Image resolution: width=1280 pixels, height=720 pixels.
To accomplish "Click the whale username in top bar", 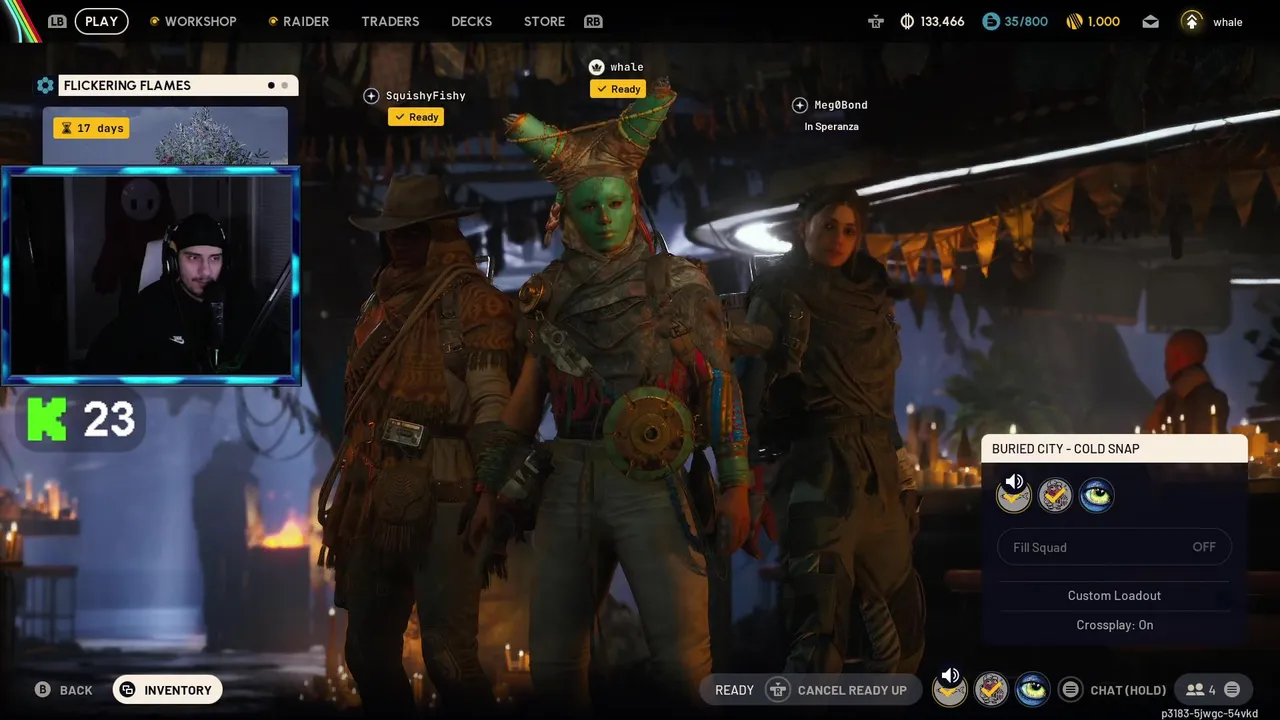I will pos(1228,22).
